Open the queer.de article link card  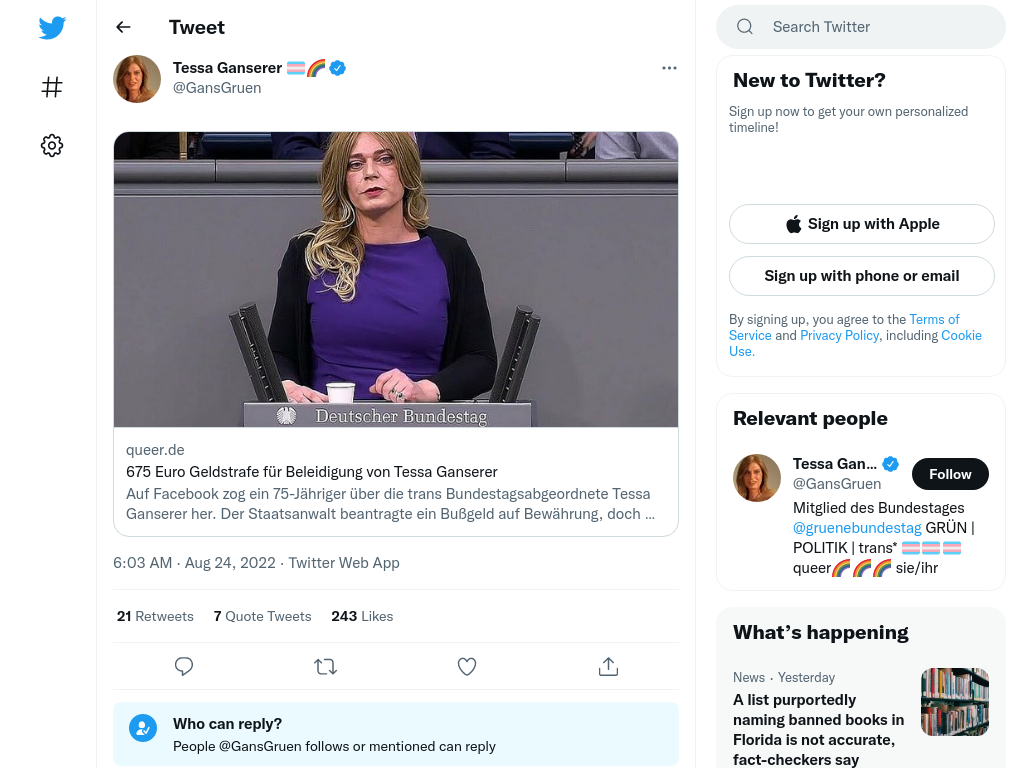[396, 334]
